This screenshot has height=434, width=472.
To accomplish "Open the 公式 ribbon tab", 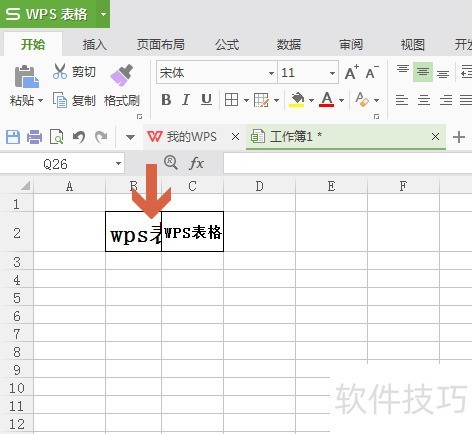I will coord(227,44).
